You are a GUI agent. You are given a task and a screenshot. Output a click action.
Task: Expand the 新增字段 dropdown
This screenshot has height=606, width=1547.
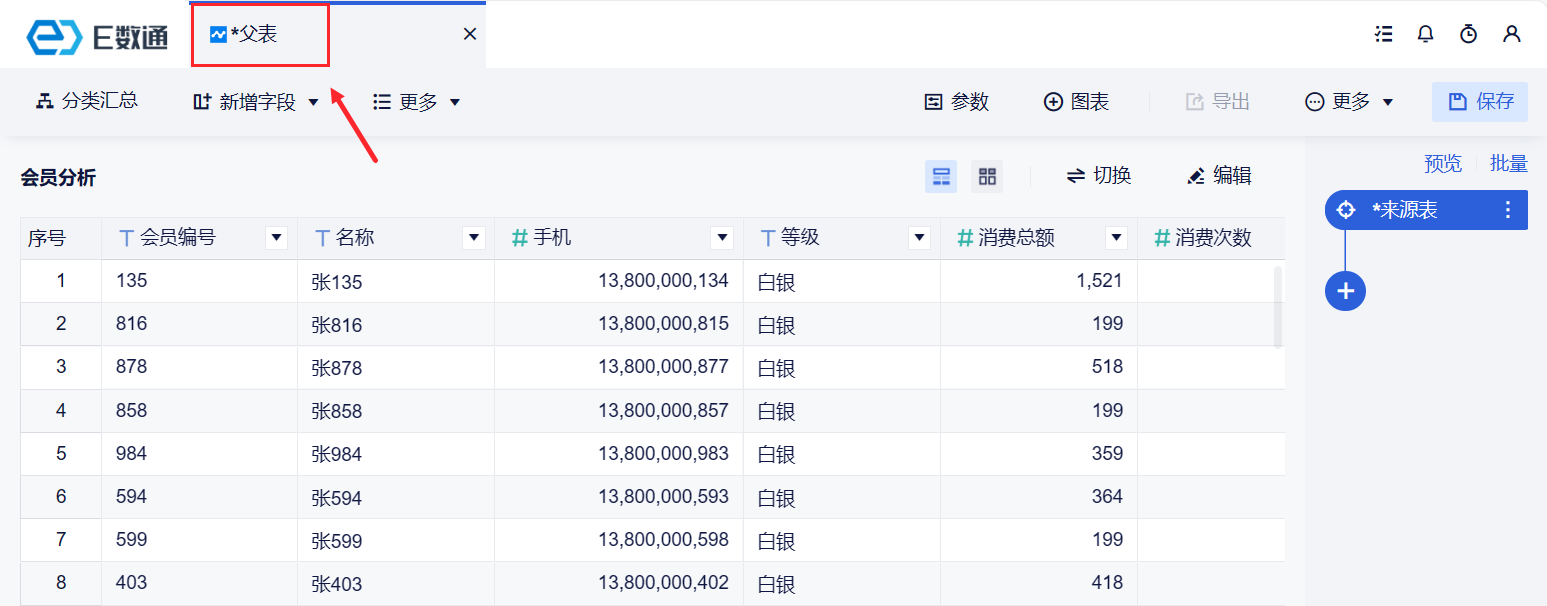tap(313, 102)
